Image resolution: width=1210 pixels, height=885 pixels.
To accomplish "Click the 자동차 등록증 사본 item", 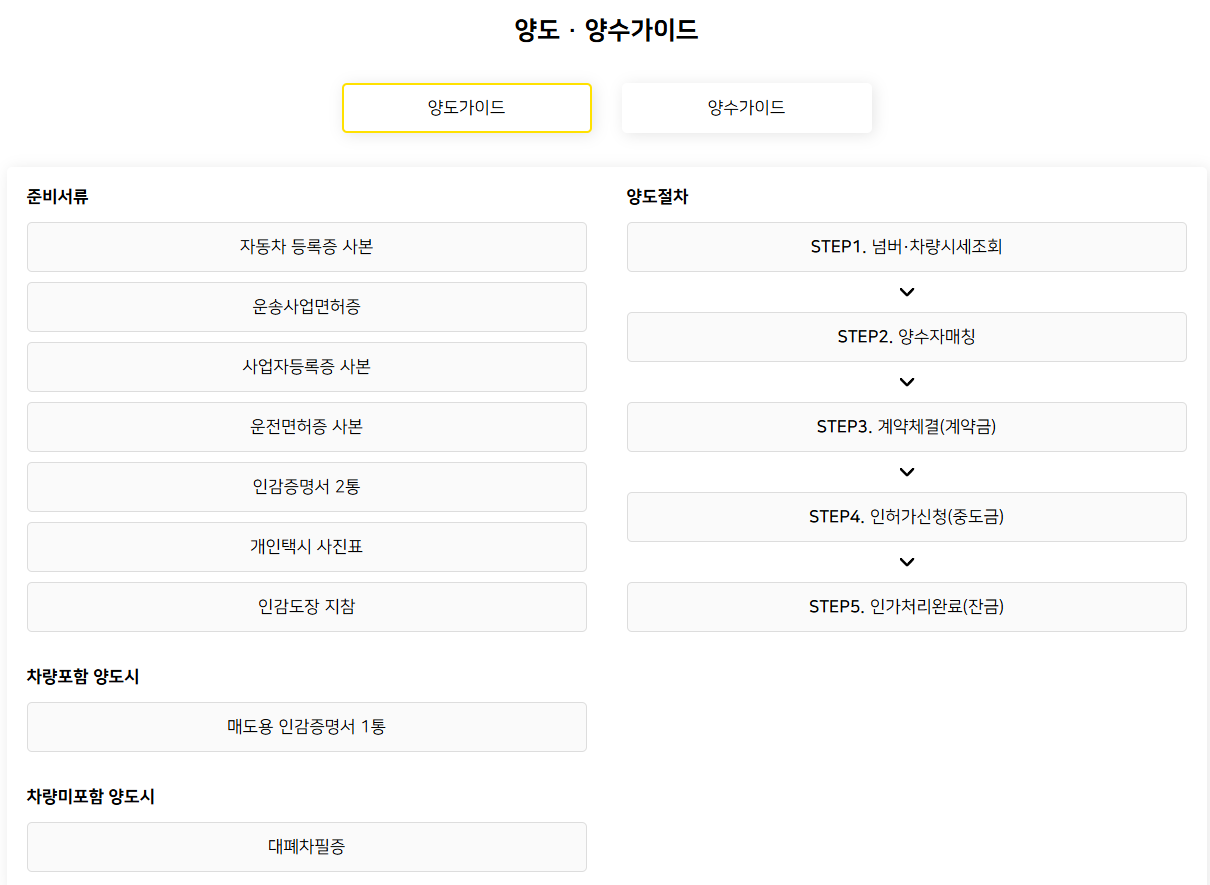I will pos(306,247).
